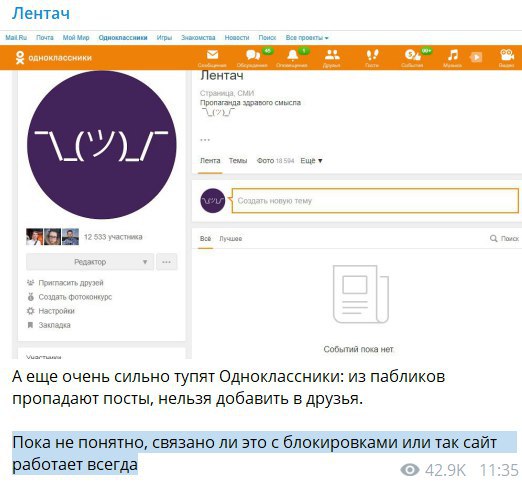
Task: Click the '12 533 участника' members count
Action: click(113, 237)
